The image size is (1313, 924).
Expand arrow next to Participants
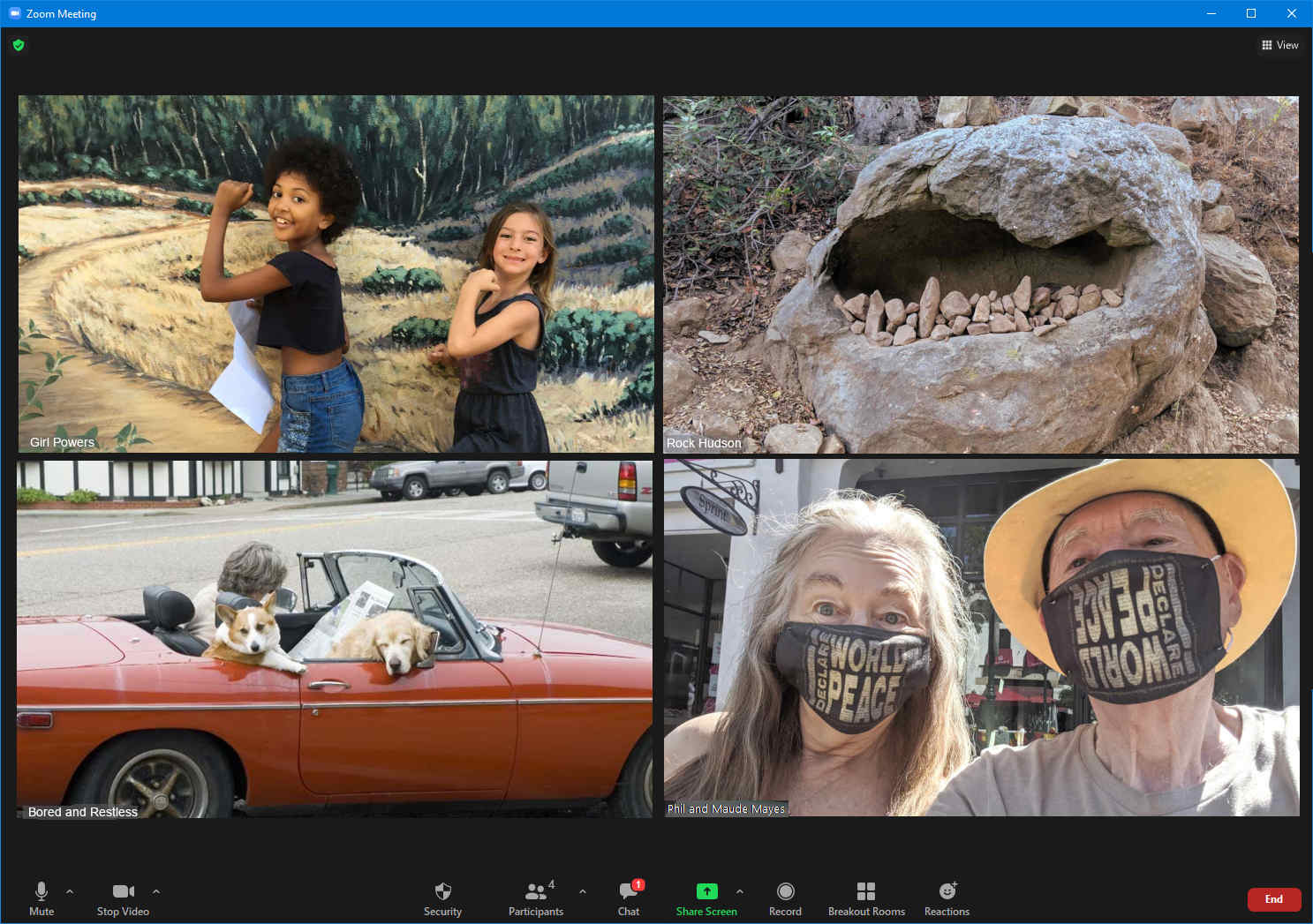tap(583, 891)
